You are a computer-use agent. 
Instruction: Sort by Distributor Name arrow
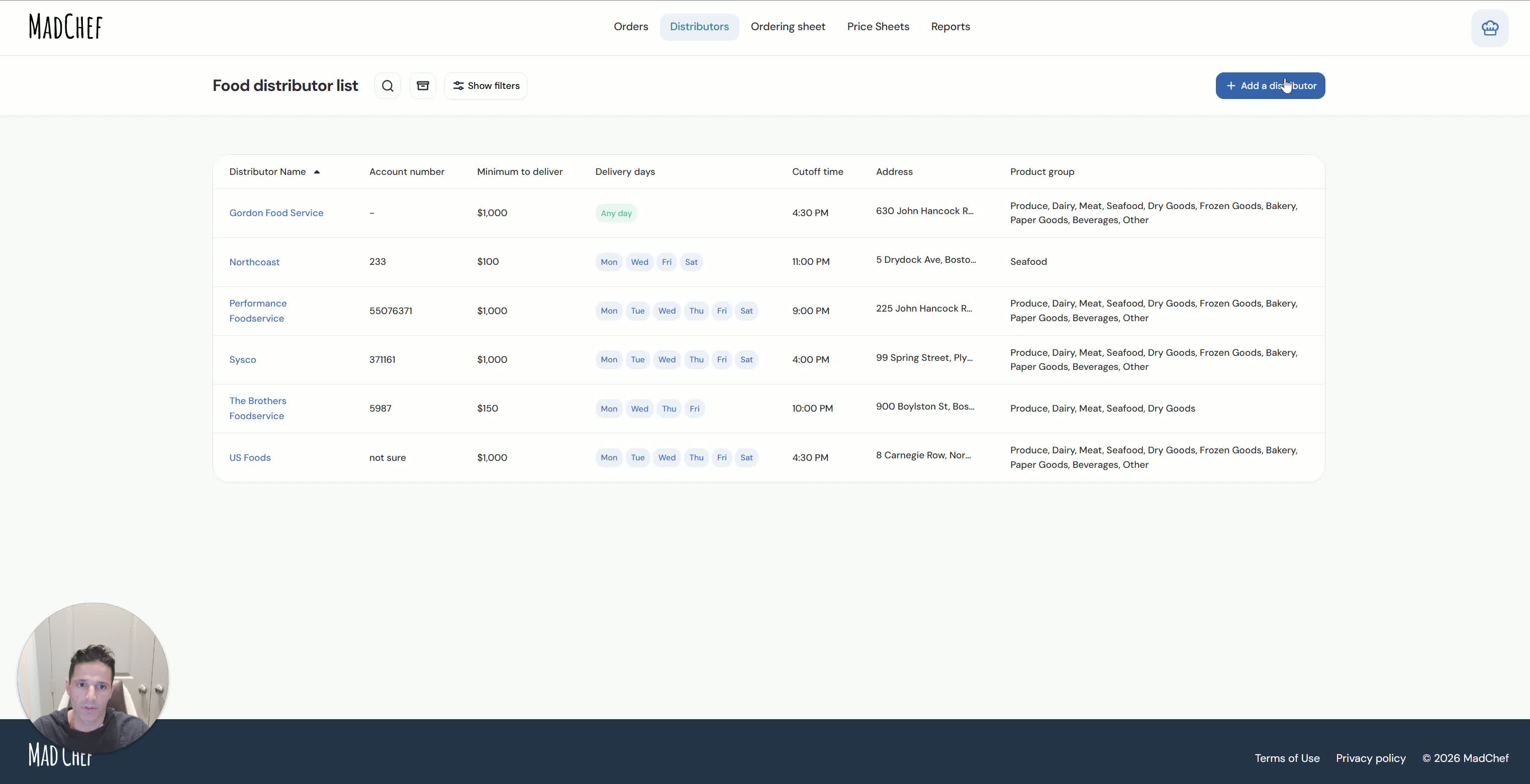point(317,172)
